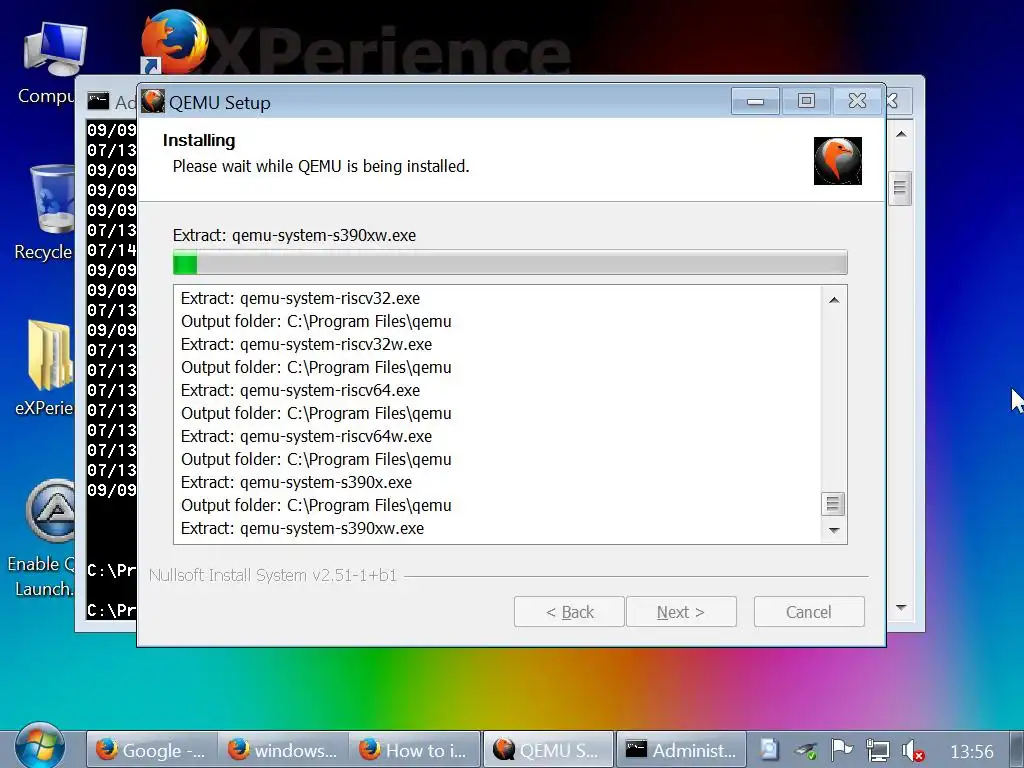Cancel the QEMU installation
This screenshot has height=768, width=1024.
pyautogui.click(x=808, y=612)
